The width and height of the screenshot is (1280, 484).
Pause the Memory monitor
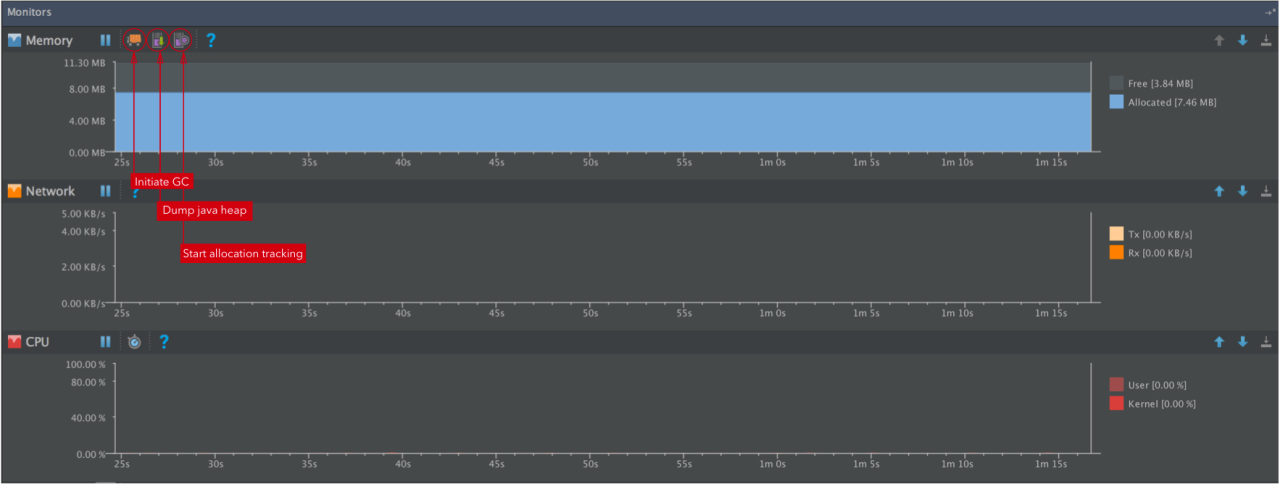point(105,41)
